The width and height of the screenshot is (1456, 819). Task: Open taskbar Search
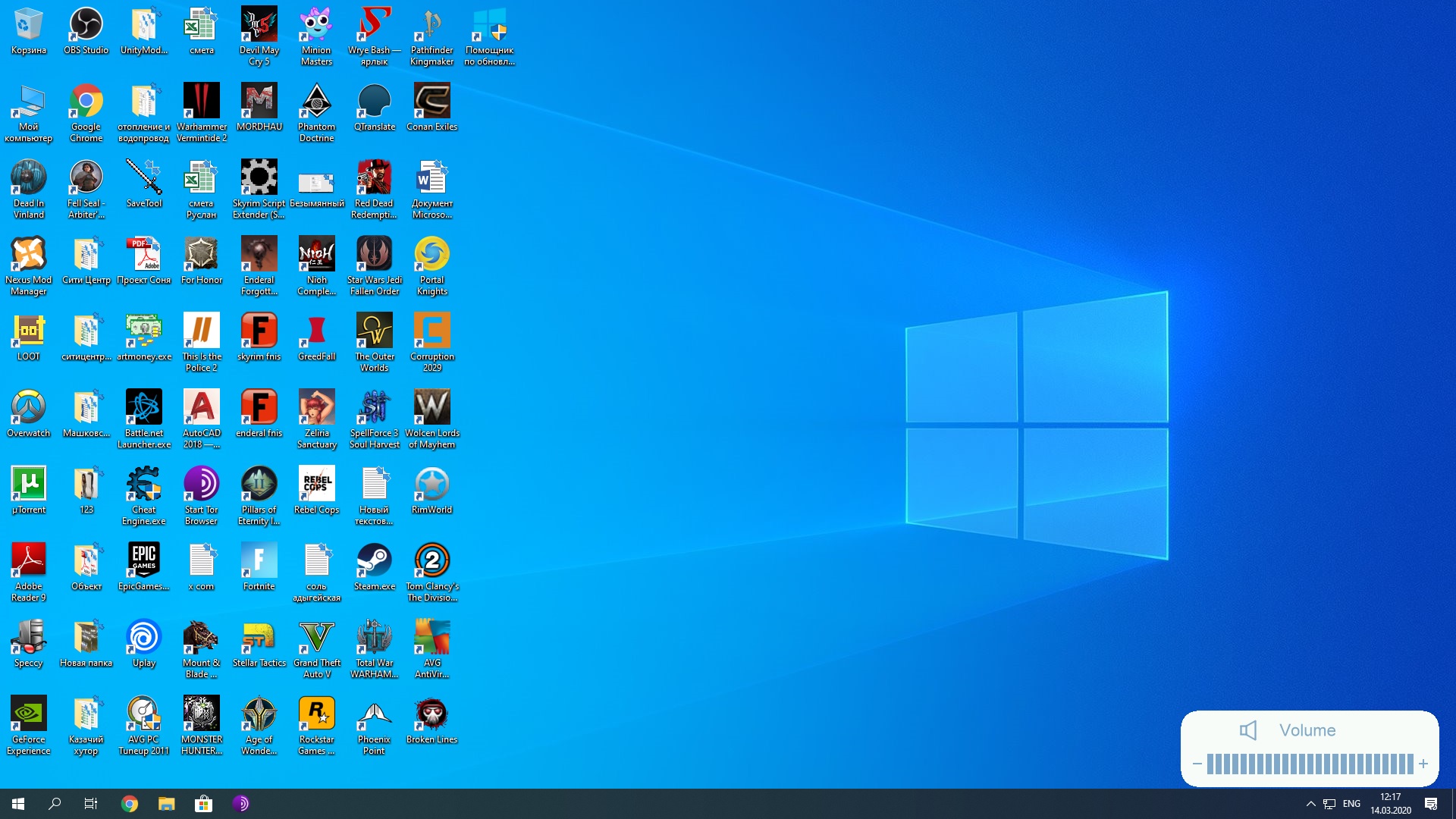[55, 804]
